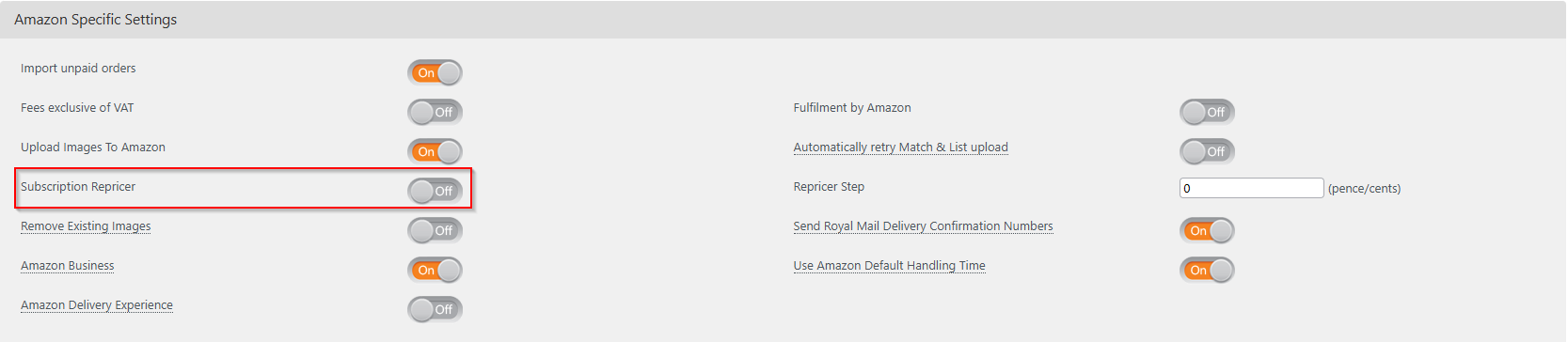Screen dimensions: 1568x342
Task: Disable Upload Images To Amazon toggle
Action: coord(435,151)
